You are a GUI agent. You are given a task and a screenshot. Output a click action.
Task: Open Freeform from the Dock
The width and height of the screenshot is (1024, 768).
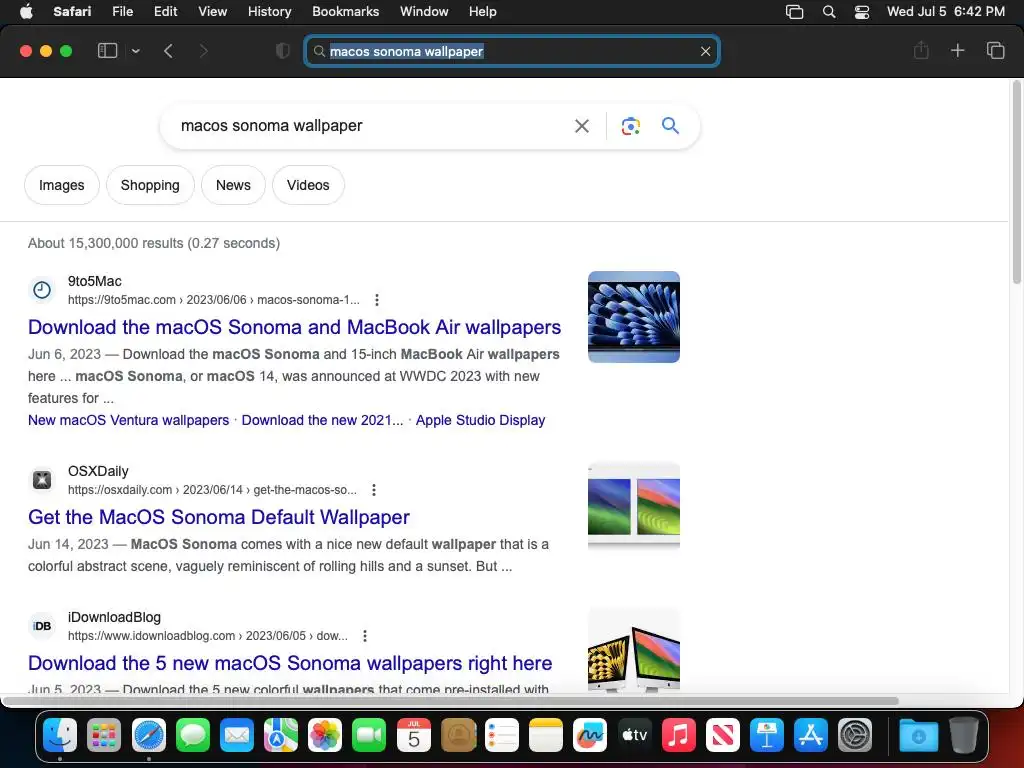pos(590,735)
